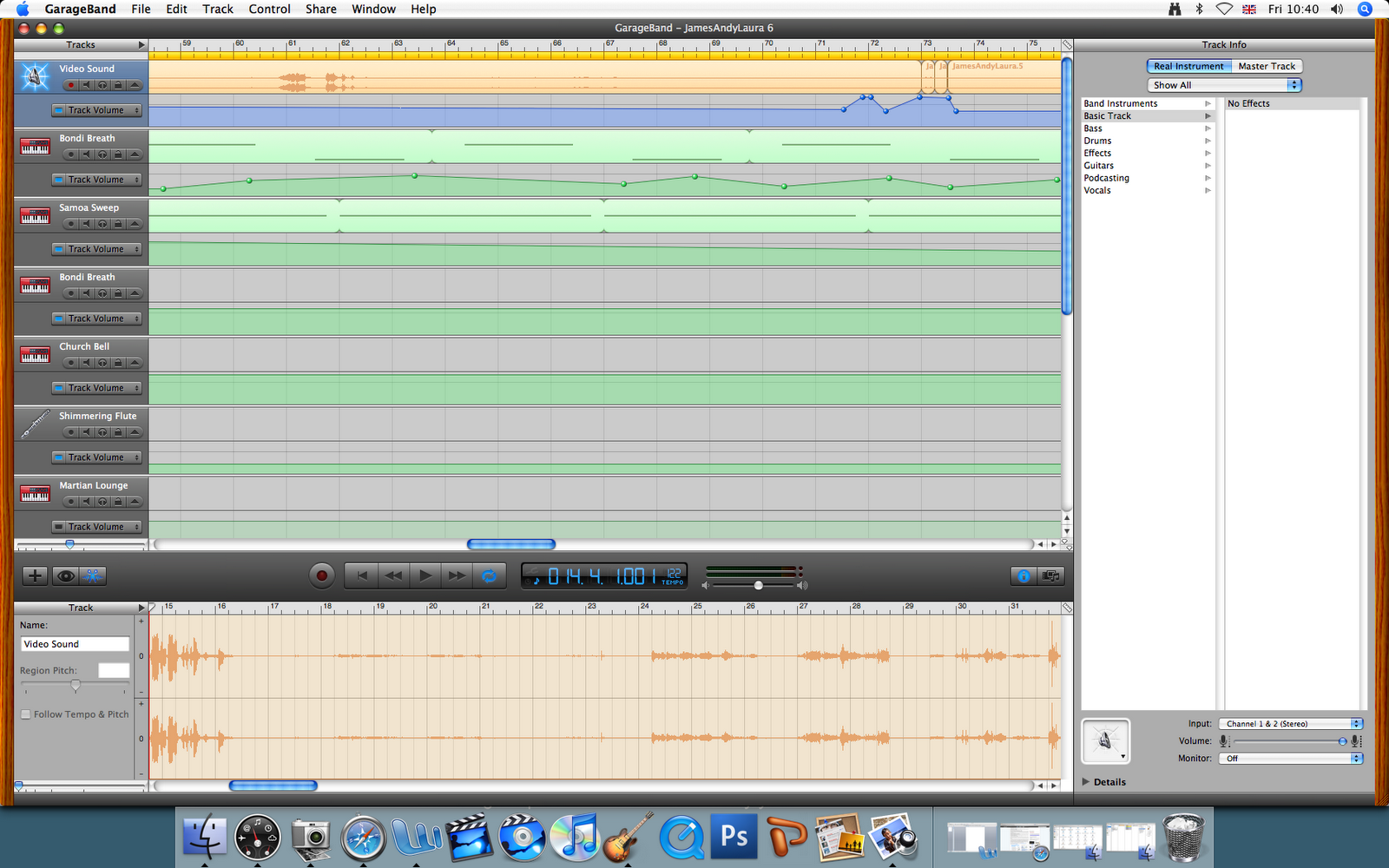Toggle automation enable for Video Sound Track Volume
Image resolution: width=1389 pixels, height=868 pixels.
[x=59, y=110]
